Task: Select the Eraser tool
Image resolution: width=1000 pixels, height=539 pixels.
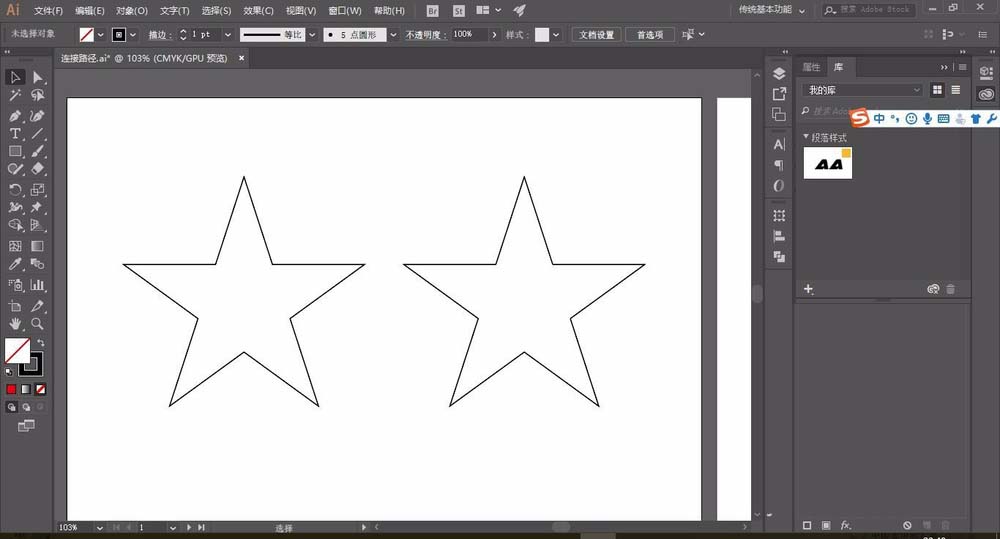Action: [38, 169]
